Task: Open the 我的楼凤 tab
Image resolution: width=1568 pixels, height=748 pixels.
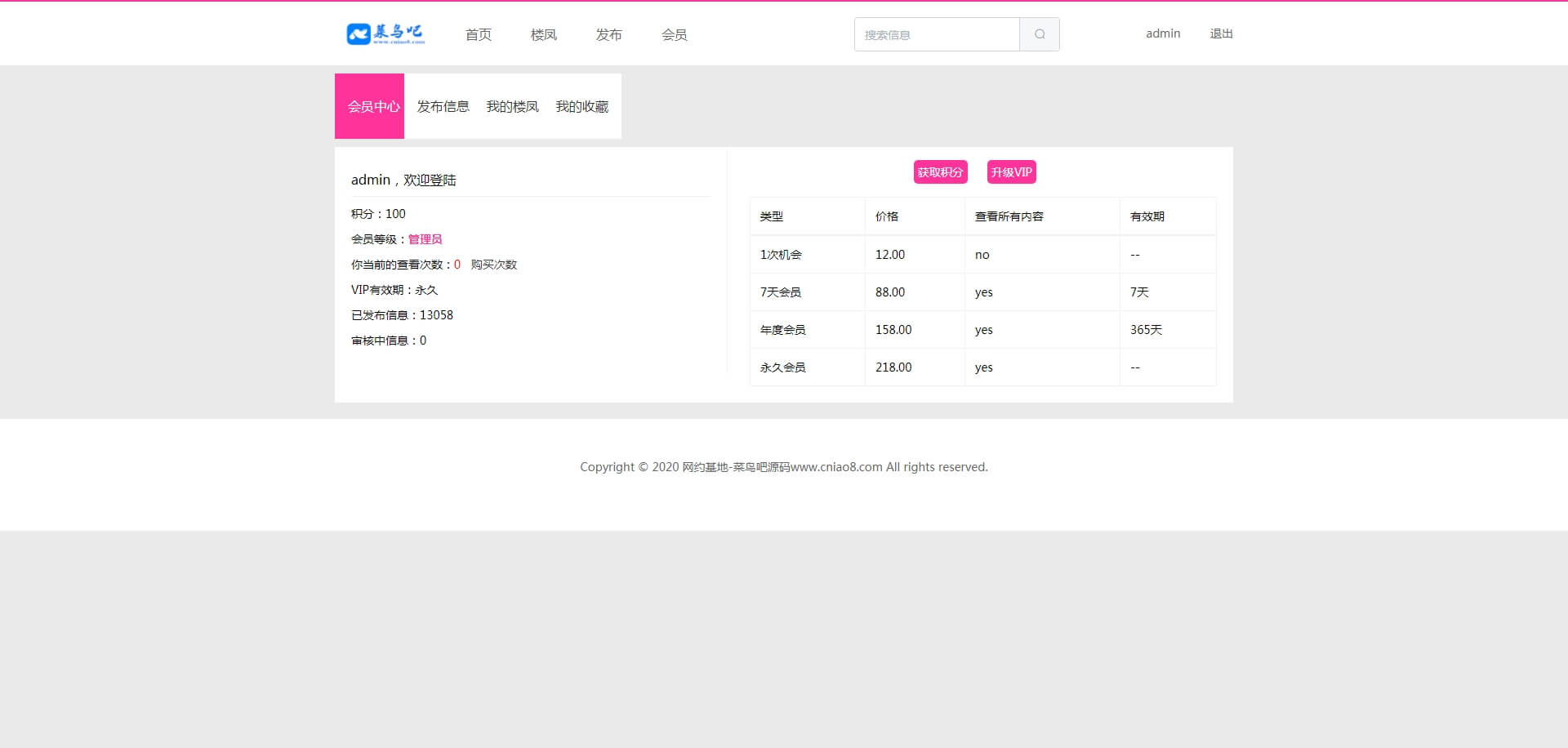Action: (512, 106)
